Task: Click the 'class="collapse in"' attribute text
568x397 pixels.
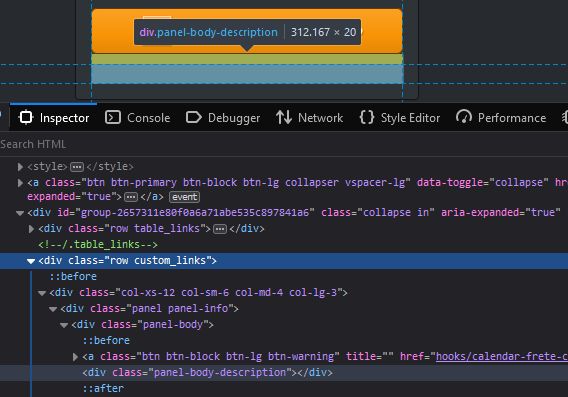Action: point(377,212)
